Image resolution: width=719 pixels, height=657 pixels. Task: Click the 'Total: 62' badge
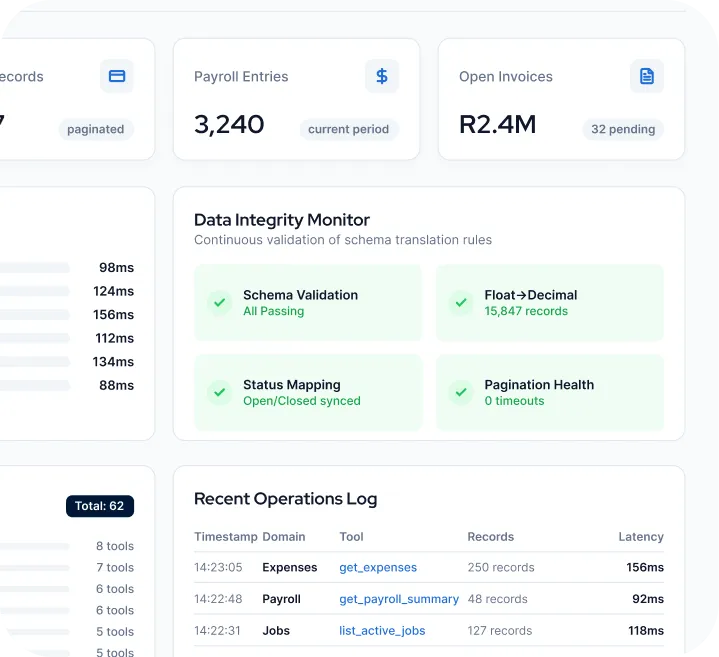100,506
